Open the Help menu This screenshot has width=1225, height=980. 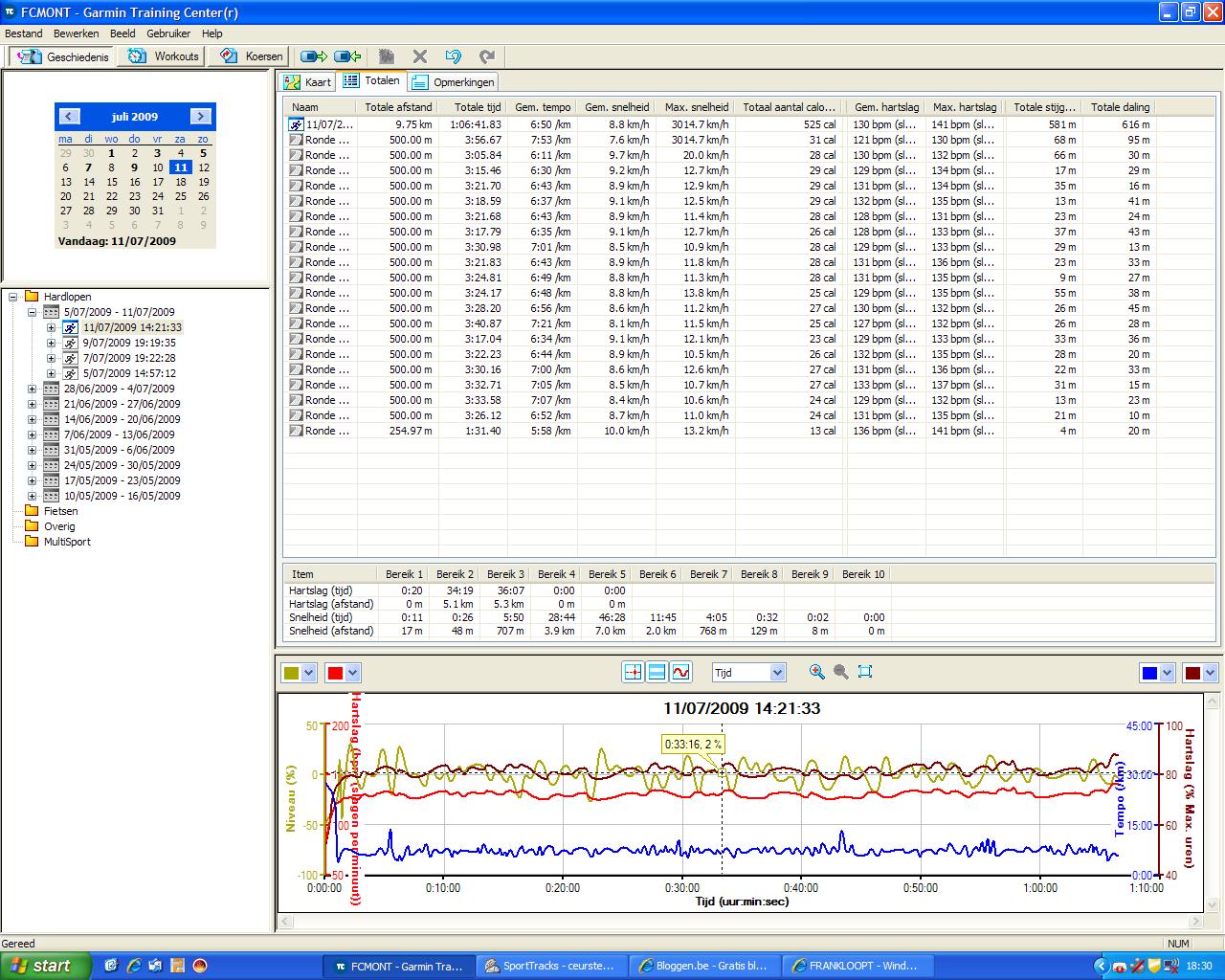tap(212, 33)
